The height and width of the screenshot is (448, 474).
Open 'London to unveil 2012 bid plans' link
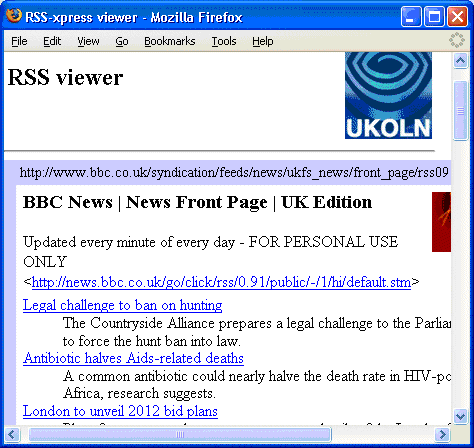click(120, 411)
